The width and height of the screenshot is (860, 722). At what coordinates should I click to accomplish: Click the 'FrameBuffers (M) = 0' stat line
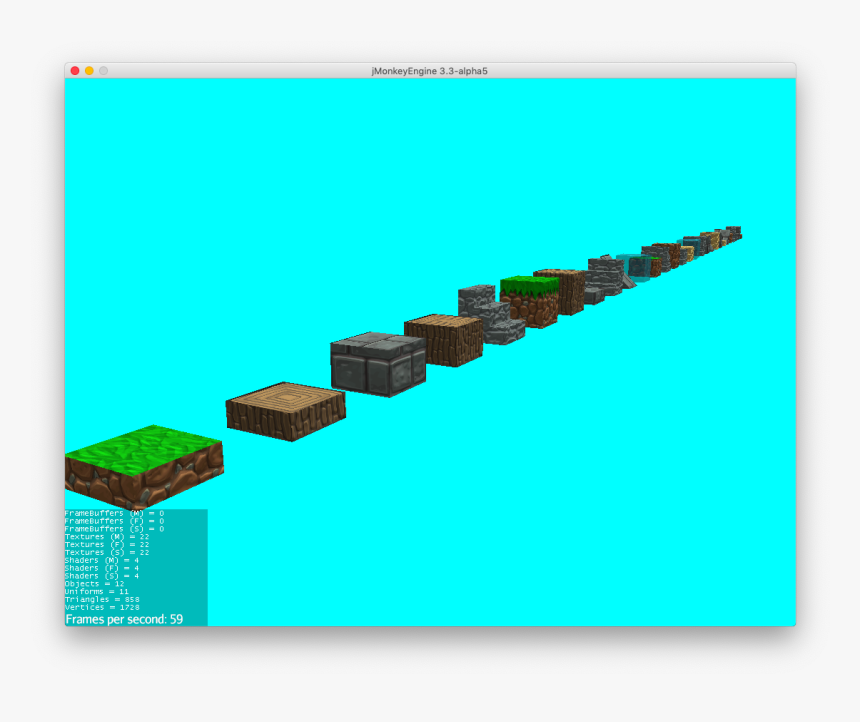[114, 513]
